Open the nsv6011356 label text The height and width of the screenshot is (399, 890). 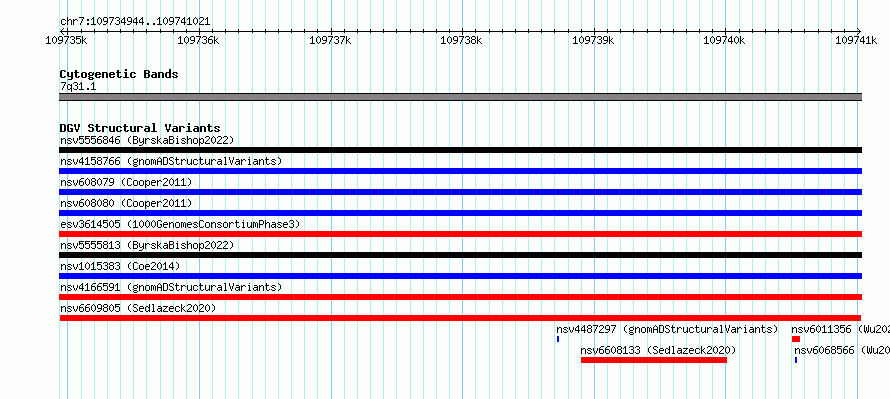click(841, 329)
